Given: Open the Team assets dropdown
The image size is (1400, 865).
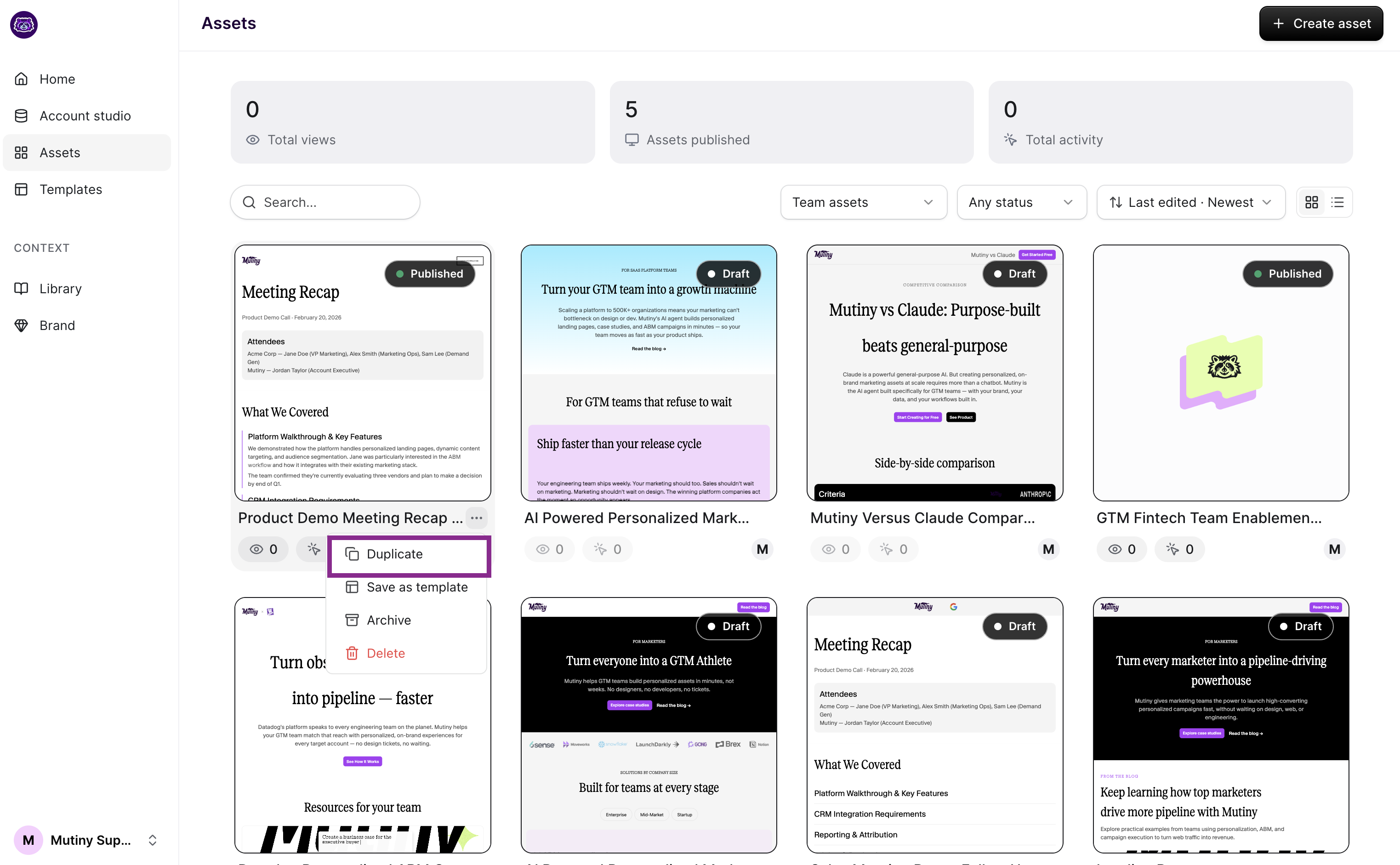Looking at the screenshot, I should point(863,202).
